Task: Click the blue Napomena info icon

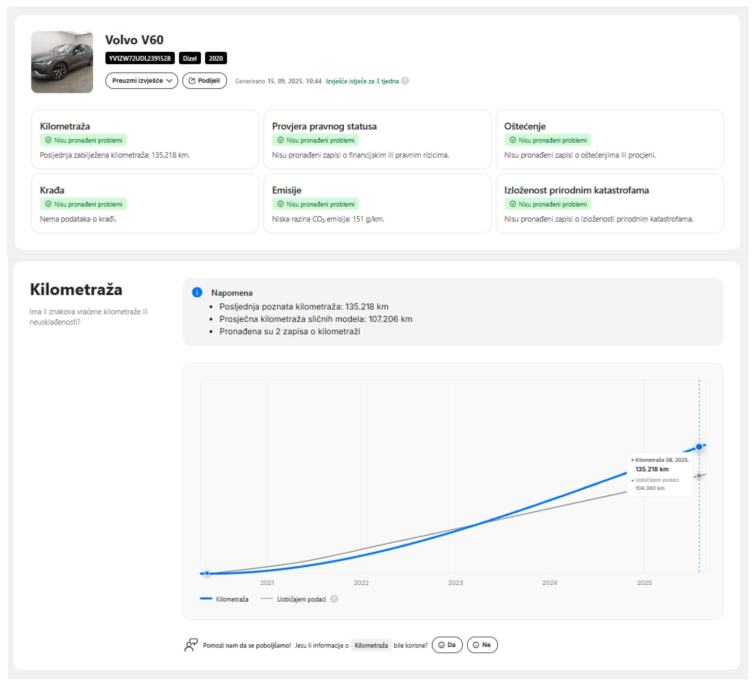Action: 196,292
